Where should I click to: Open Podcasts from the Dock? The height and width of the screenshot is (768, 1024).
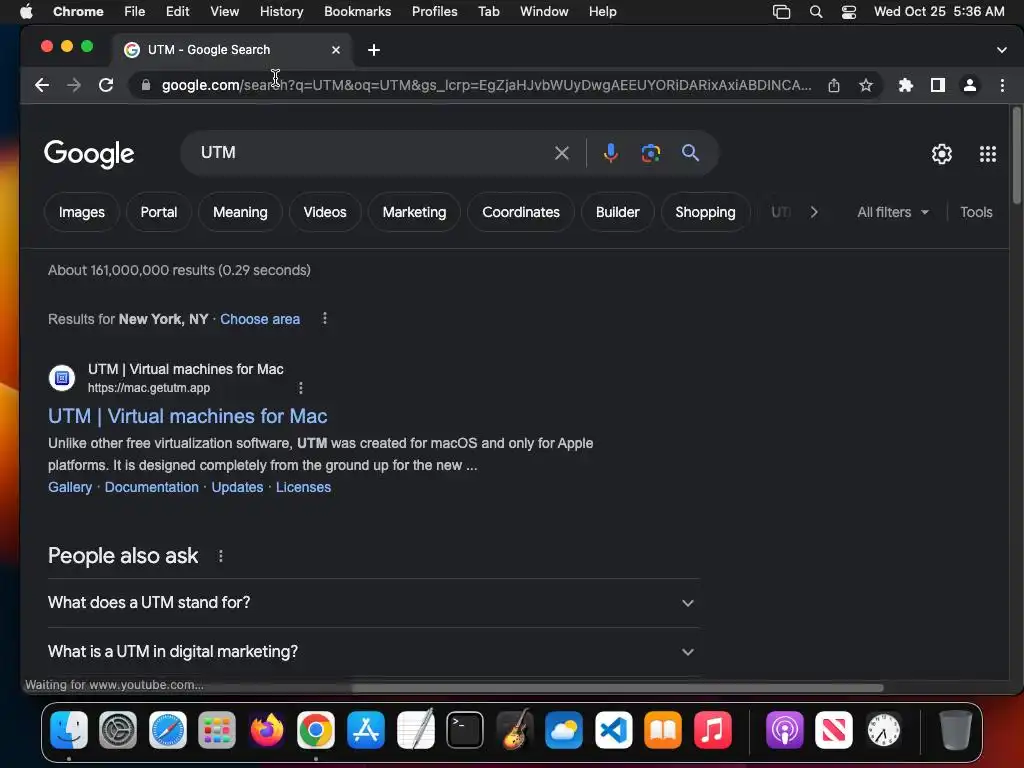pos(784,730)
